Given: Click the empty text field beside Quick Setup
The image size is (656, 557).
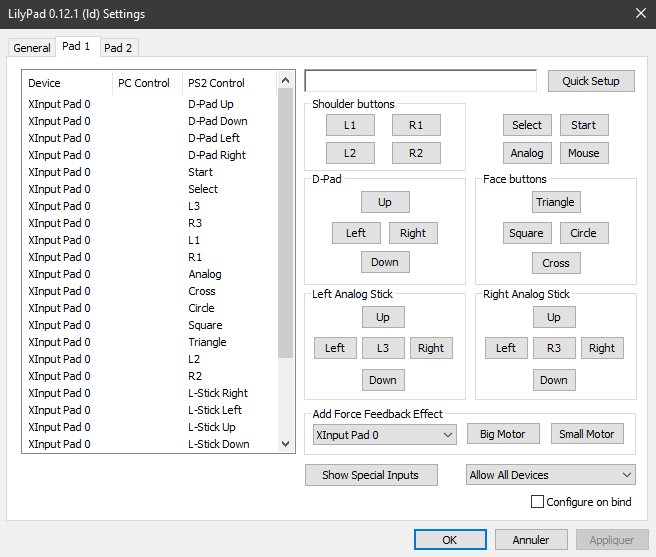Looking at the screenshot, I should (x=420, y=81).
